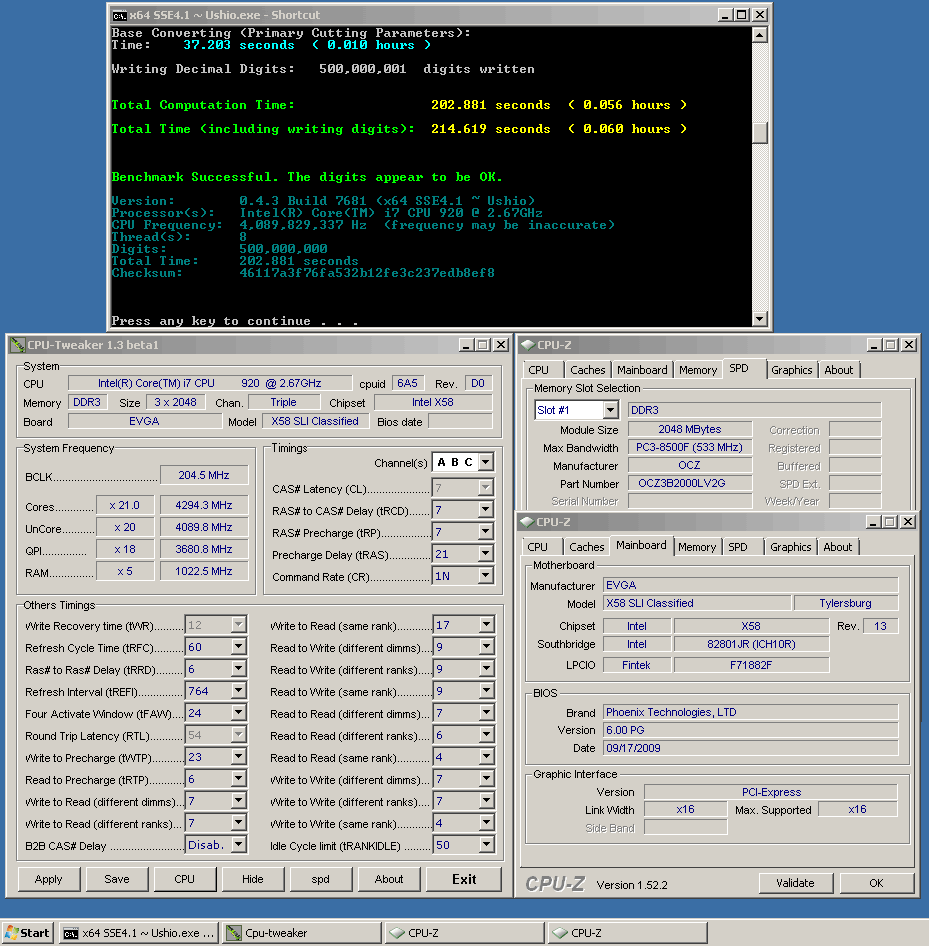929x946 pixels.
Task: Switch to Caches tab in SPD window
Action: (587, 370)
